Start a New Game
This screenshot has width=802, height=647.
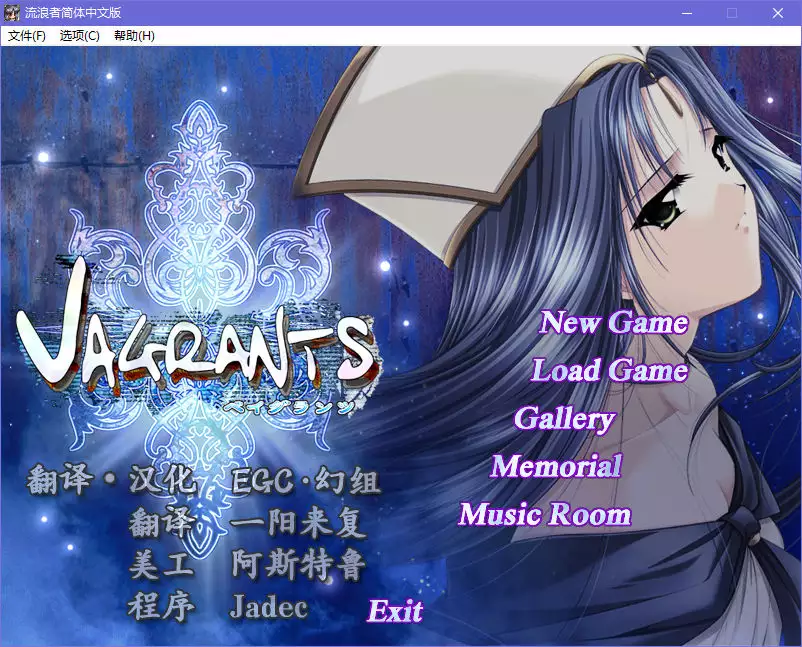point(613,322)
